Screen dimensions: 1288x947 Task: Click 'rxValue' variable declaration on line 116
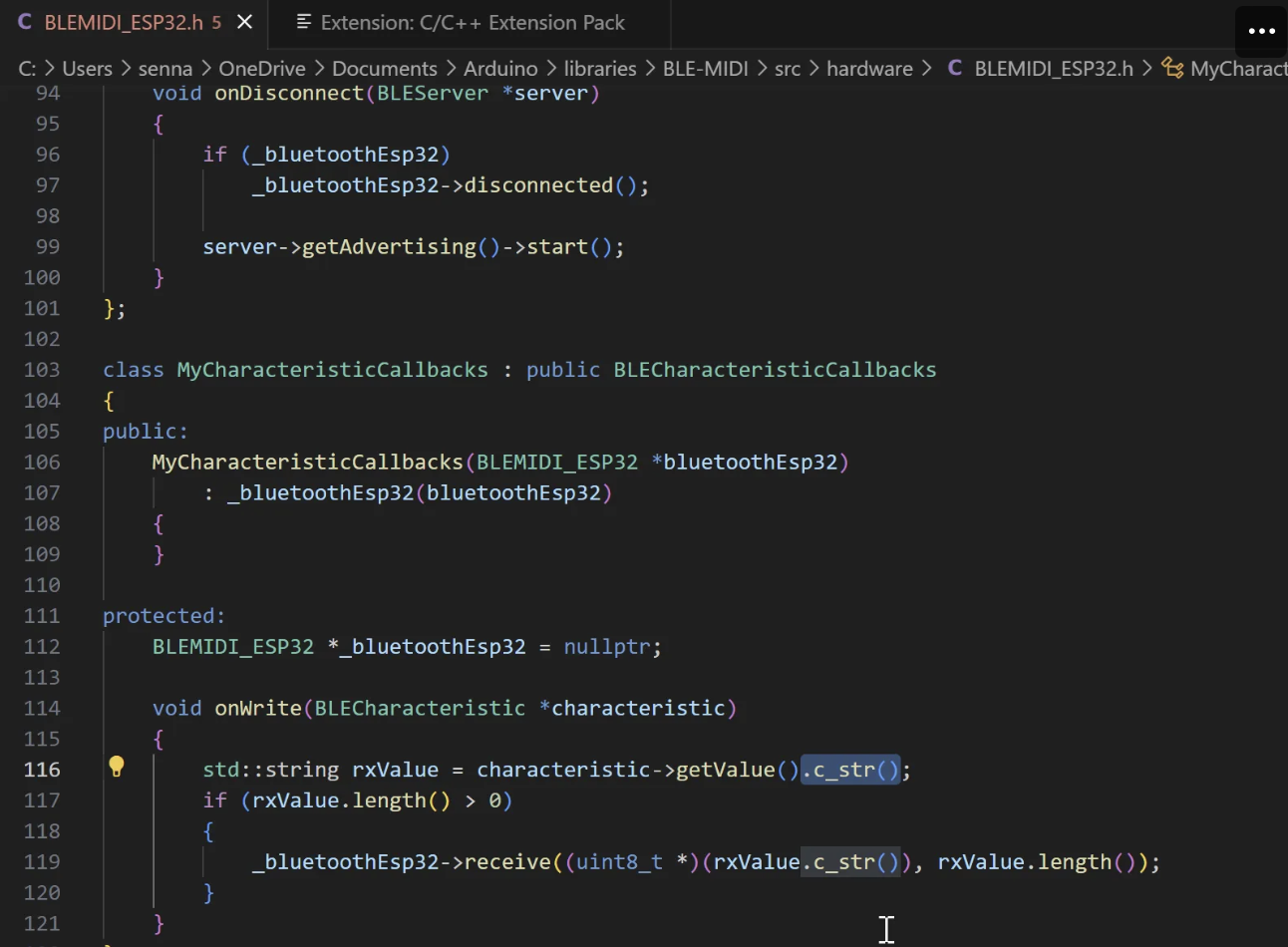pos(395,770)
